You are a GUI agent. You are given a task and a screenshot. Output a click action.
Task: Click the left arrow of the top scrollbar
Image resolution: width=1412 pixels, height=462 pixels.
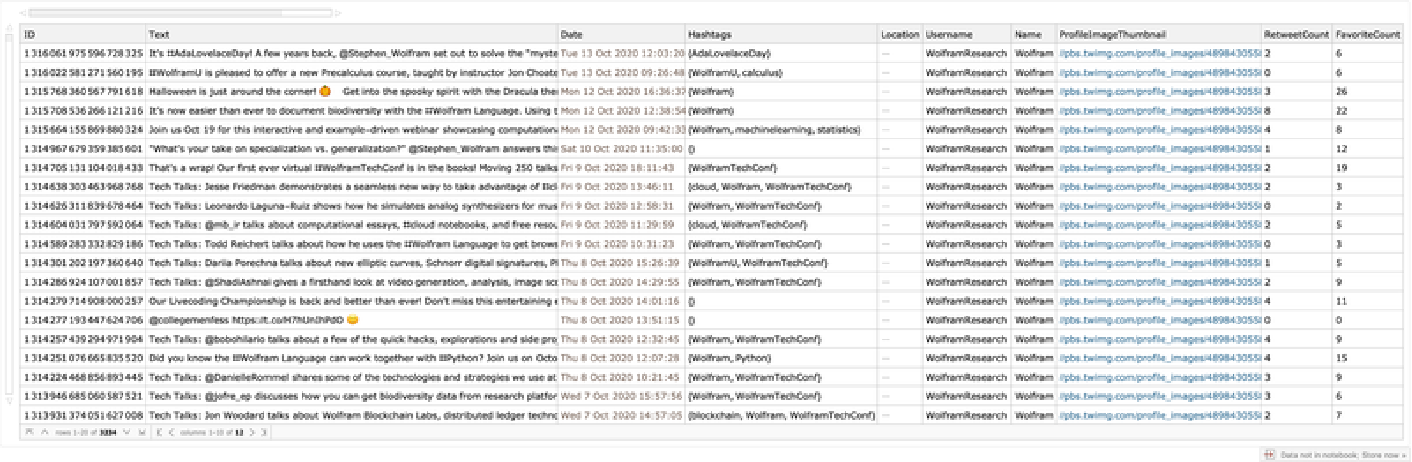(x=21, y=13)
